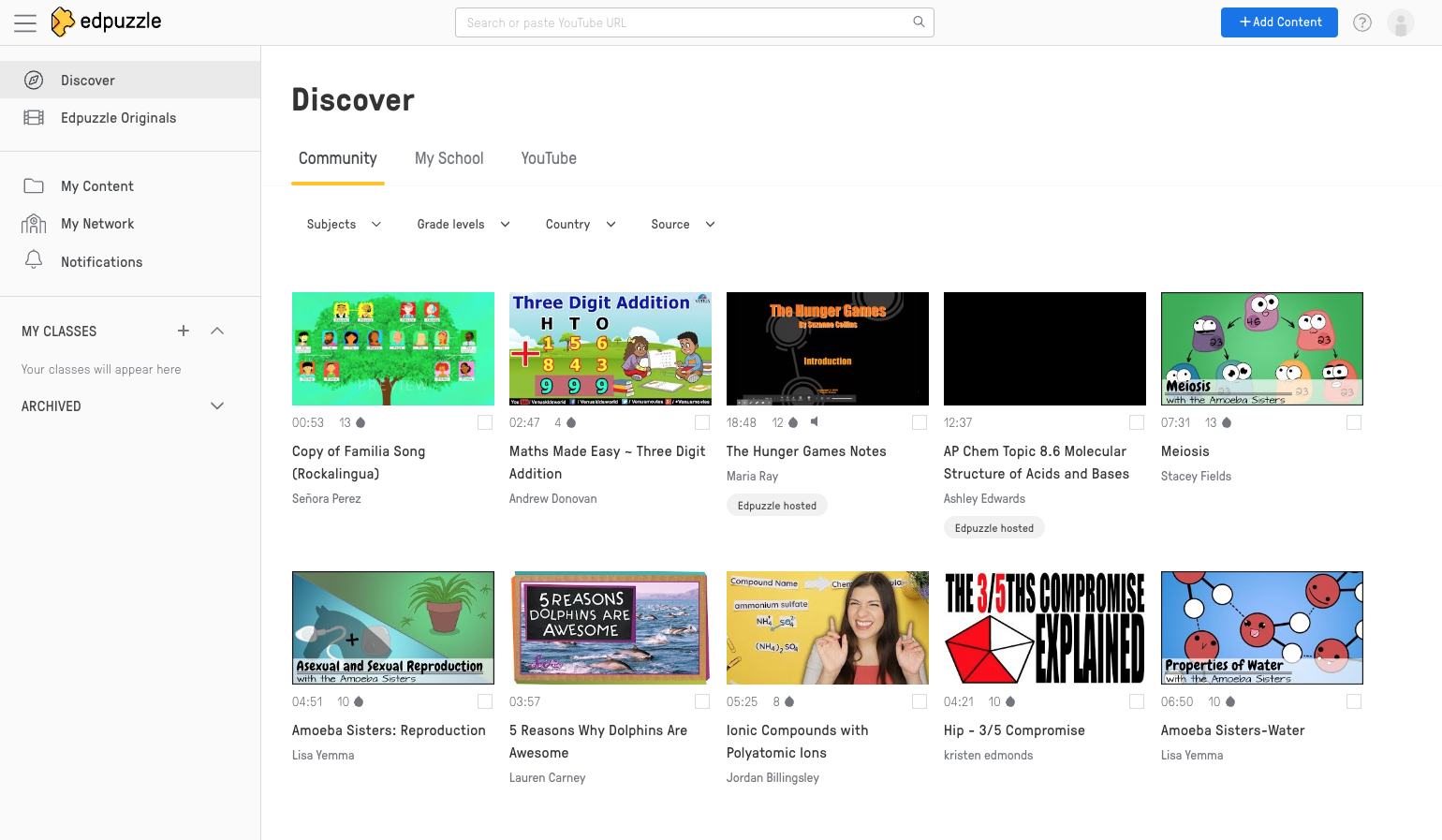Screen dimensions: 1442x840
Task: Open the Properties of Water thumbnail
Action: point(1262,627)
